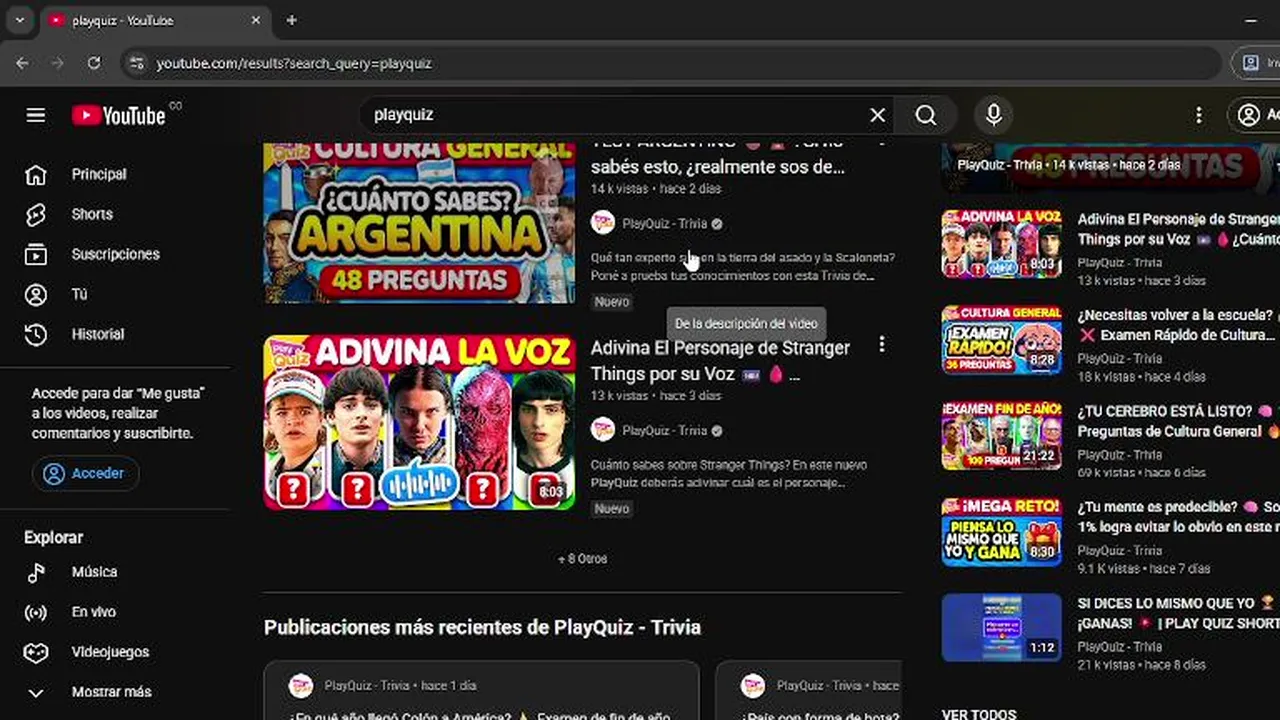Open YouTube settings three-dot menu in header
The height and width of the screenshot is (720, 1280).
tap(1198, 115)
